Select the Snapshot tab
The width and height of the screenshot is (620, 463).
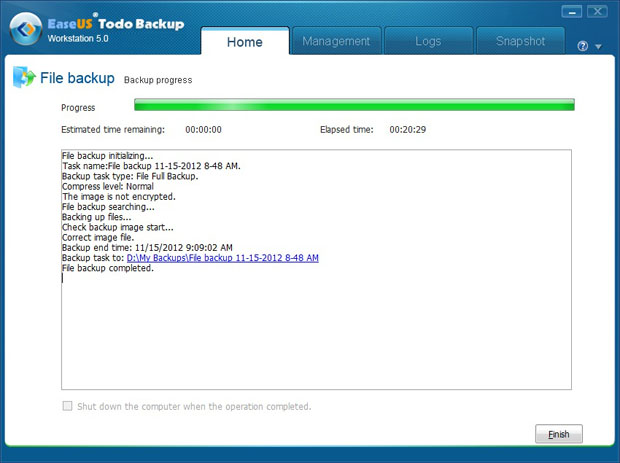pyautogui.click(x=520, y=42)
